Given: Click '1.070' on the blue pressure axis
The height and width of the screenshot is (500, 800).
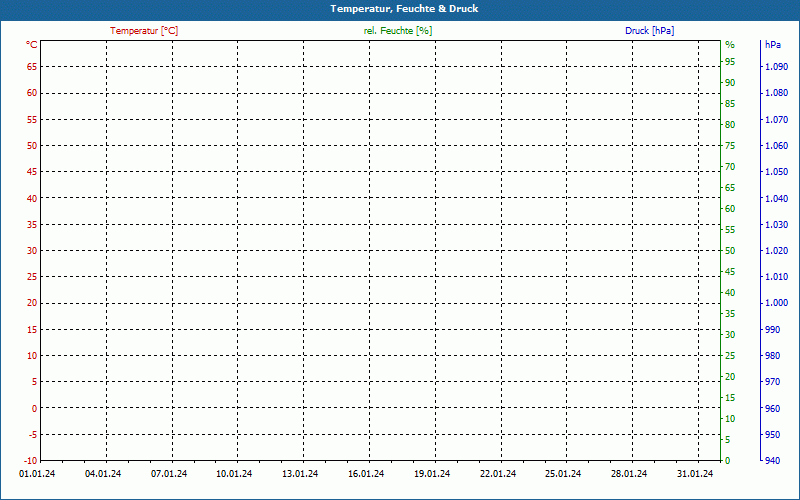Looking at the screenshot, I should [x=777, y=120].
